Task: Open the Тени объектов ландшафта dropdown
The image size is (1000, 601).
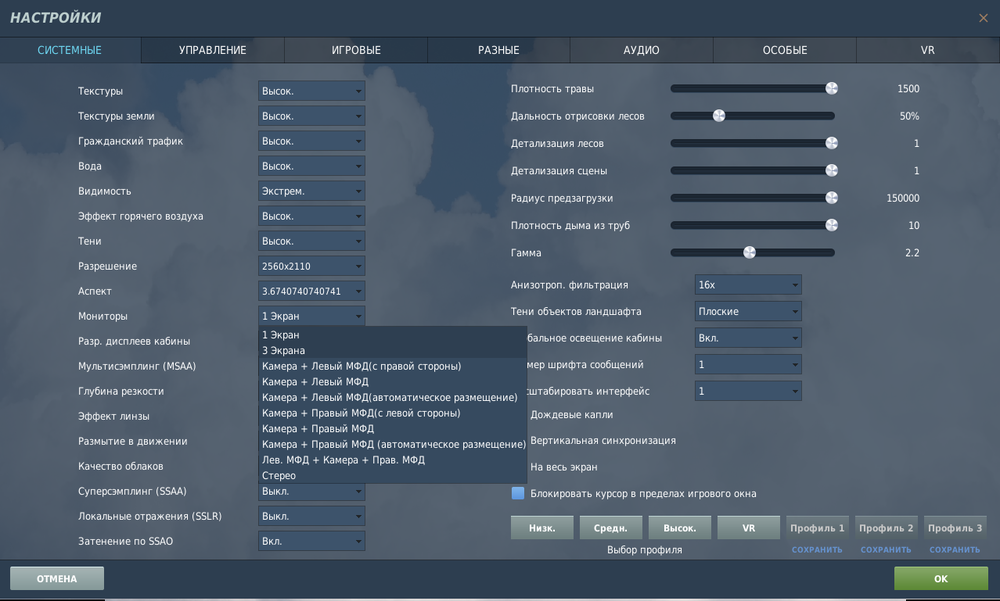Action: (x=748, y=311)
